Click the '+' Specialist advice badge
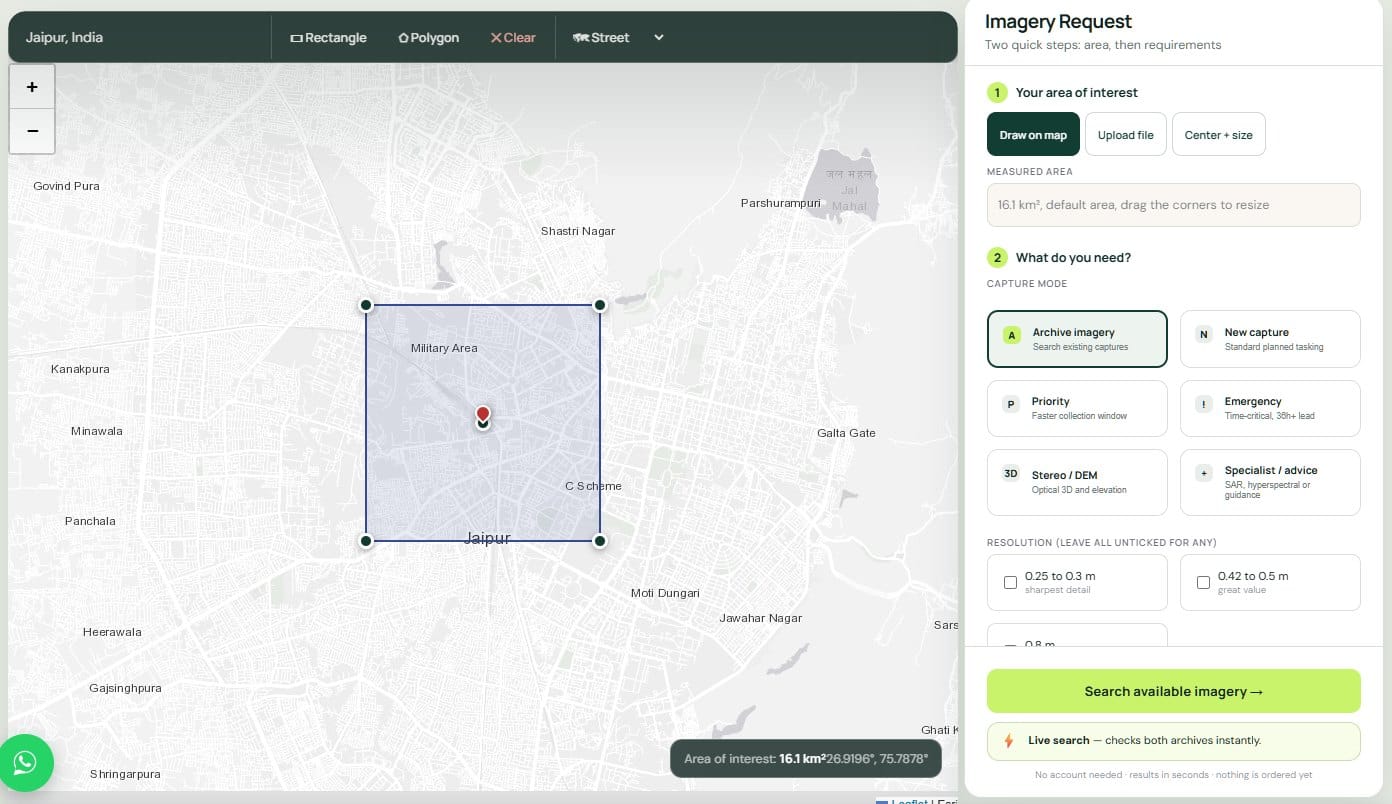The height and width of the screenshot is (804, 1392). (x=1203, y=473)
